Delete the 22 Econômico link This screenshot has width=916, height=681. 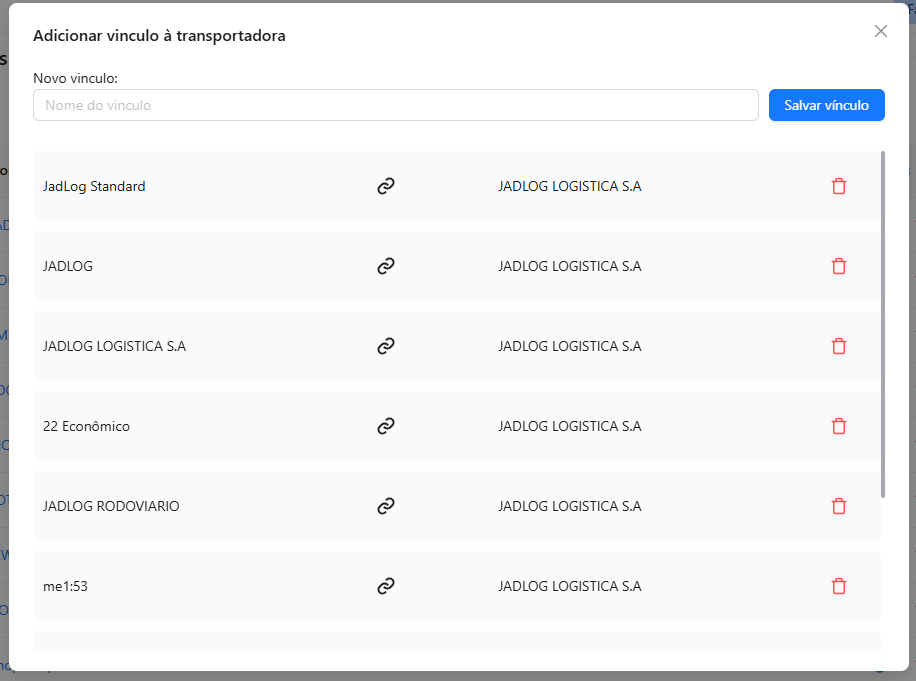click(839, 426)
